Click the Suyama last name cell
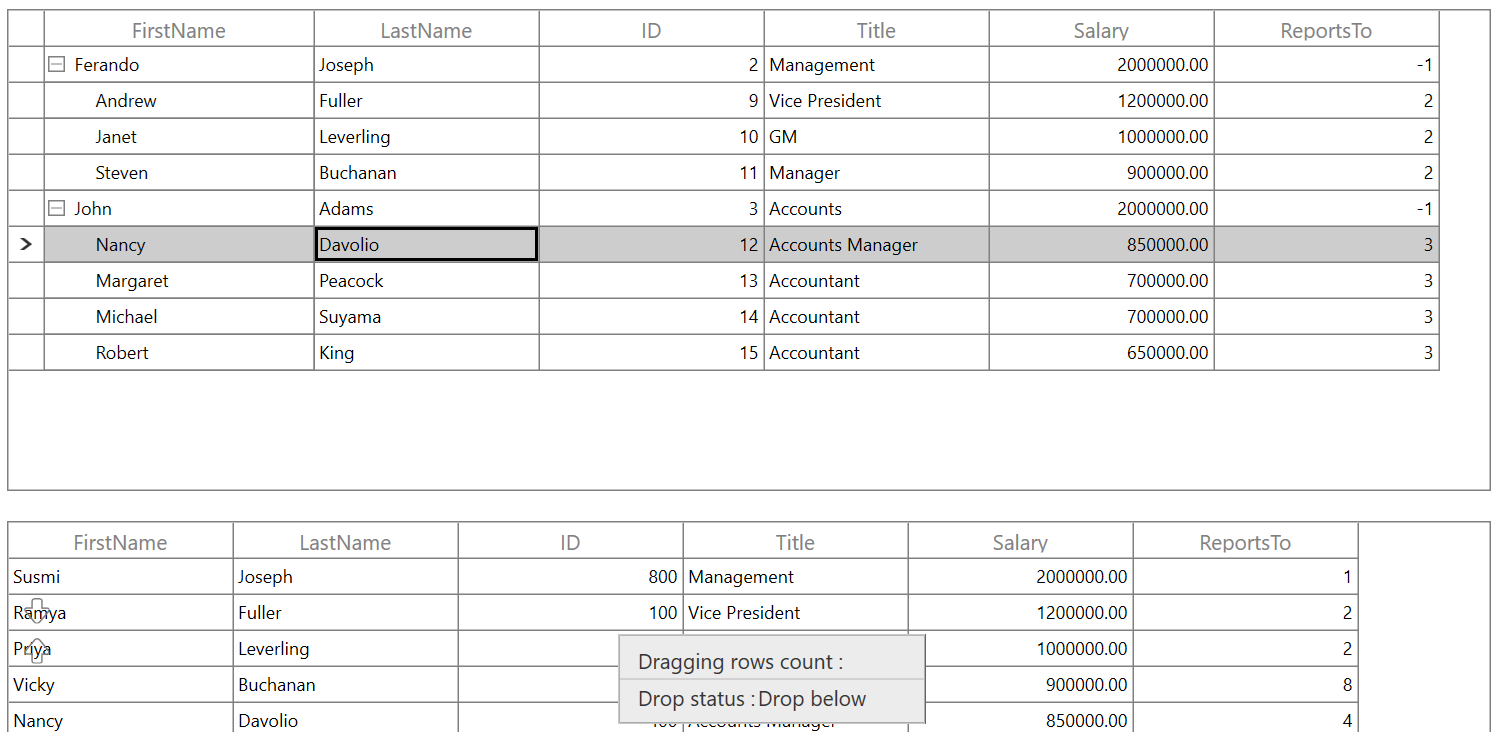Image resolution: width=1500 pixels, height=732 pixels. click(x=427, y=317)
